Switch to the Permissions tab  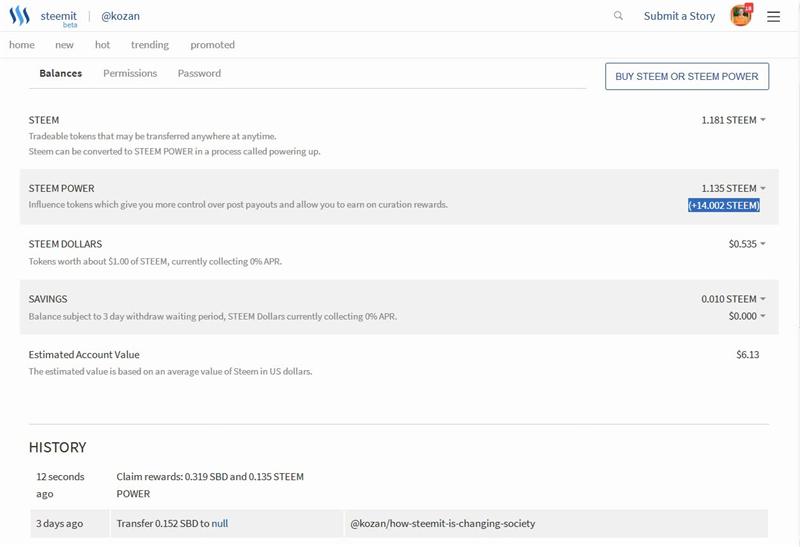[x=130, y=73]
